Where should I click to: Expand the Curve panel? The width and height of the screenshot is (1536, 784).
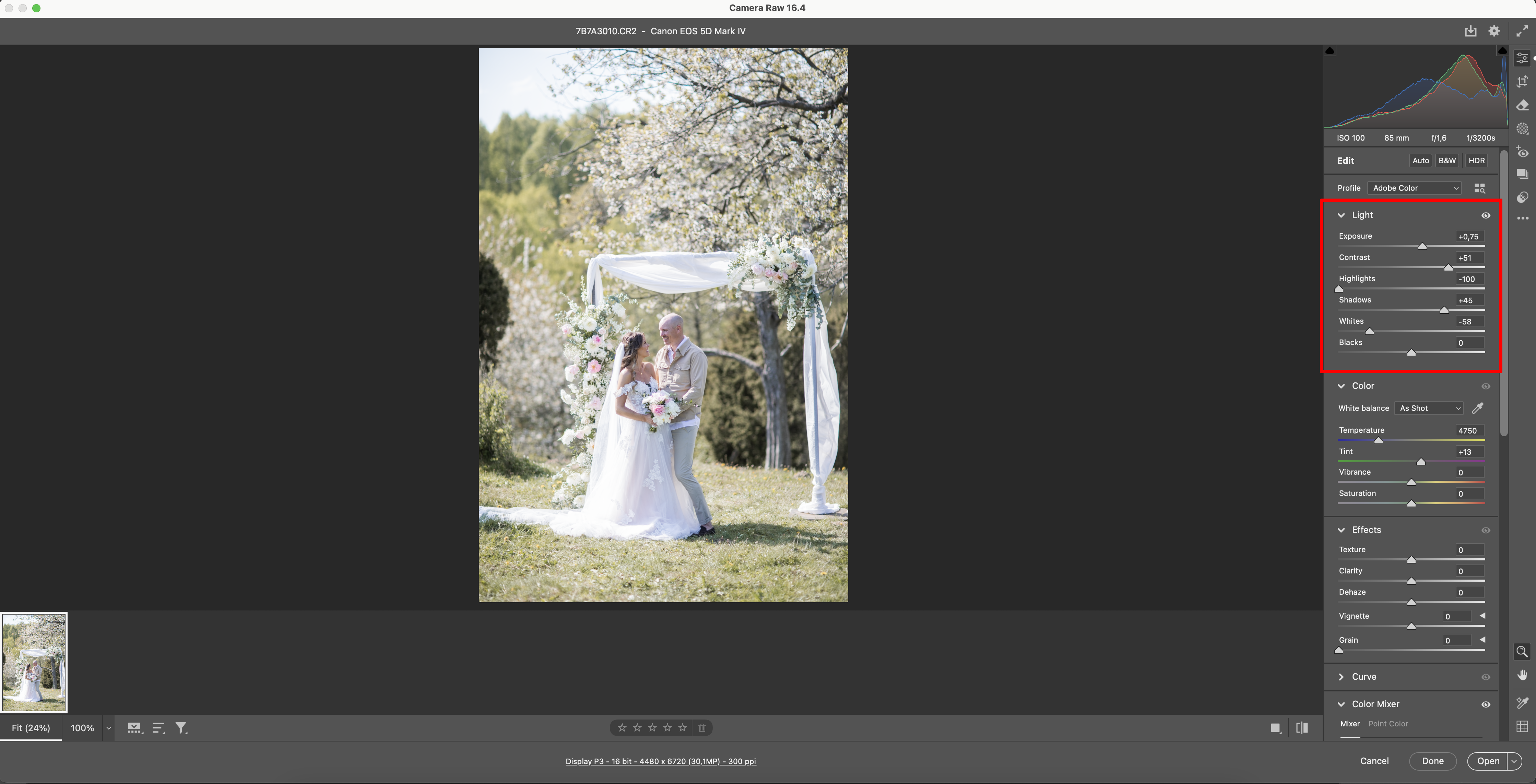coord(1341,677)
